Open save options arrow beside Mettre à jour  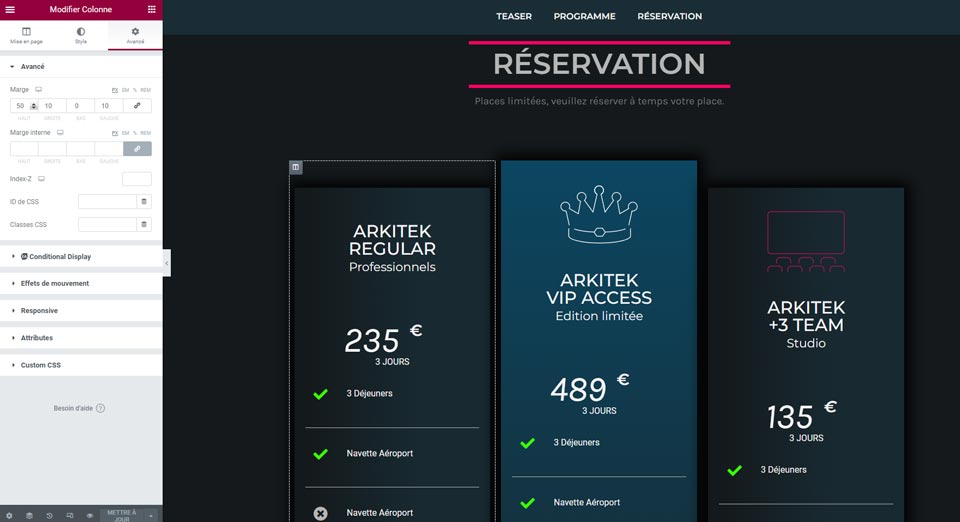tap(151, 516)
